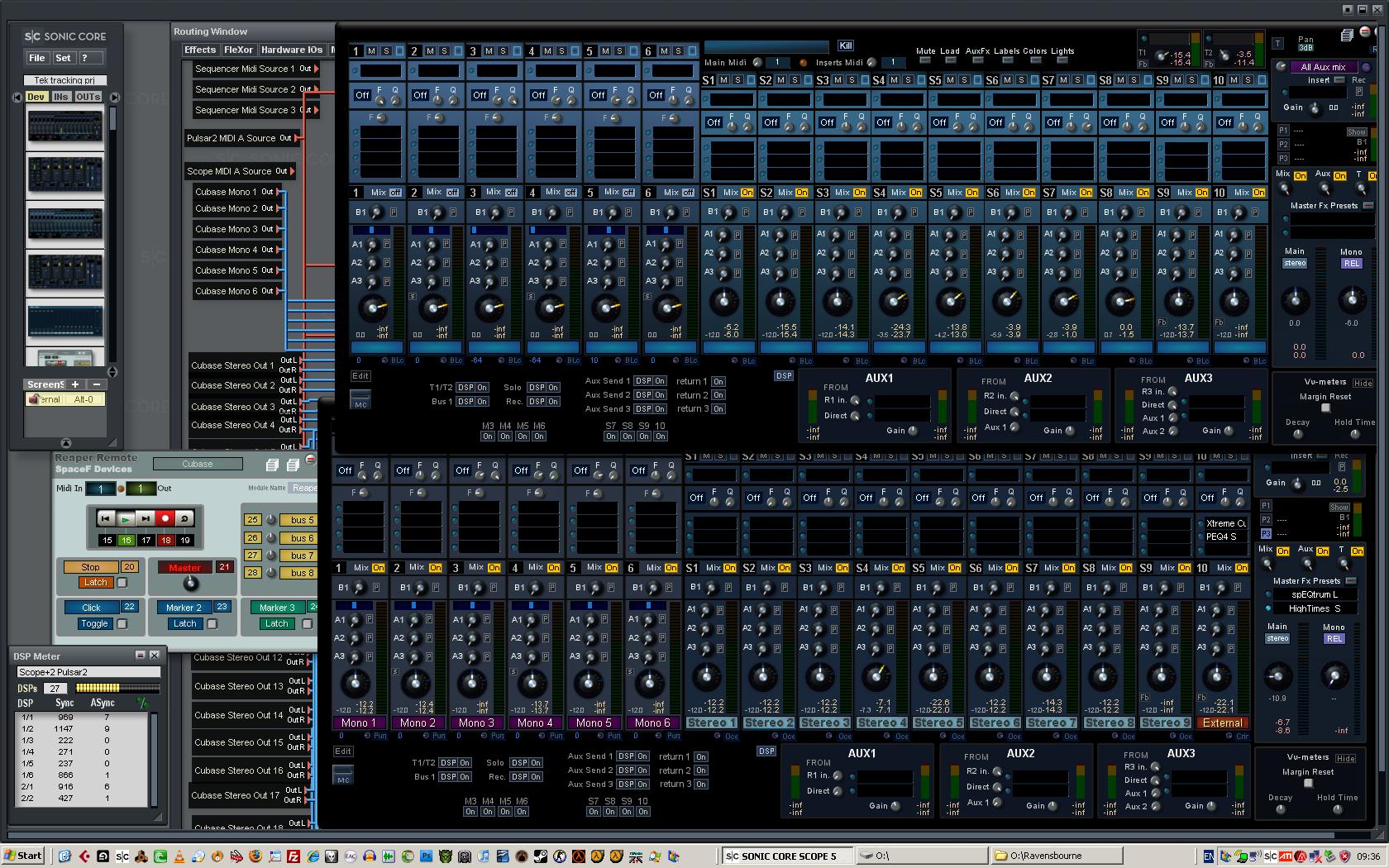Open the File menu in Sonic Core panel

tap(37, 58)
